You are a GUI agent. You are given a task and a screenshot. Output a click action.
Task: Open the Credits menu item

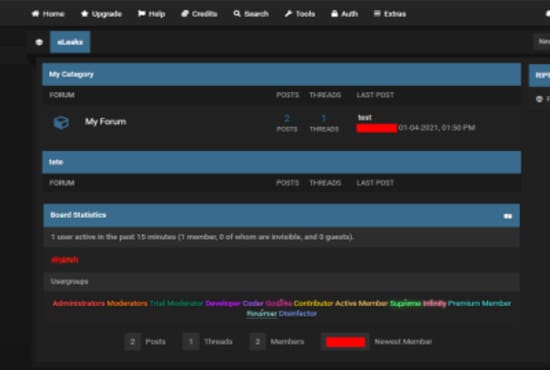(x=199, y=14)
